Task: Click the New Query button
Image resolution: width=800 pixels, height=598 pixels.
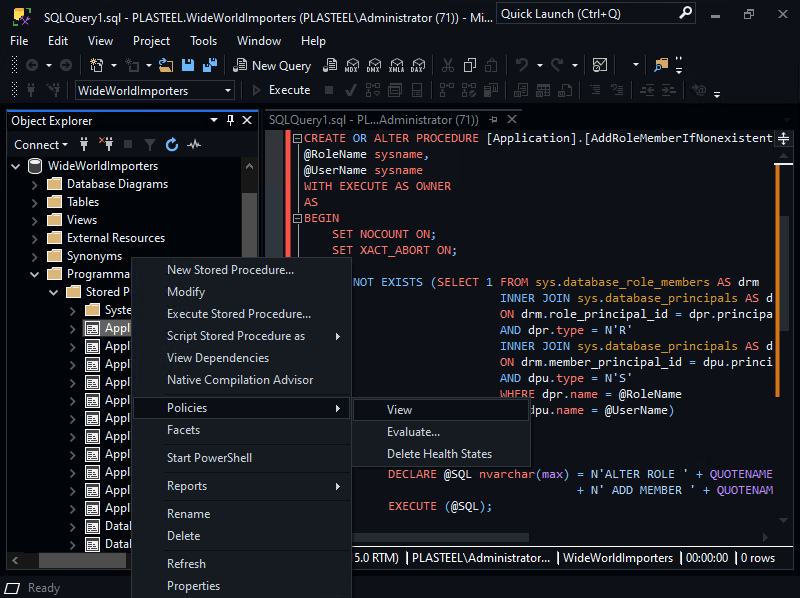Action: pyautogui.click(x=272, y=65)
